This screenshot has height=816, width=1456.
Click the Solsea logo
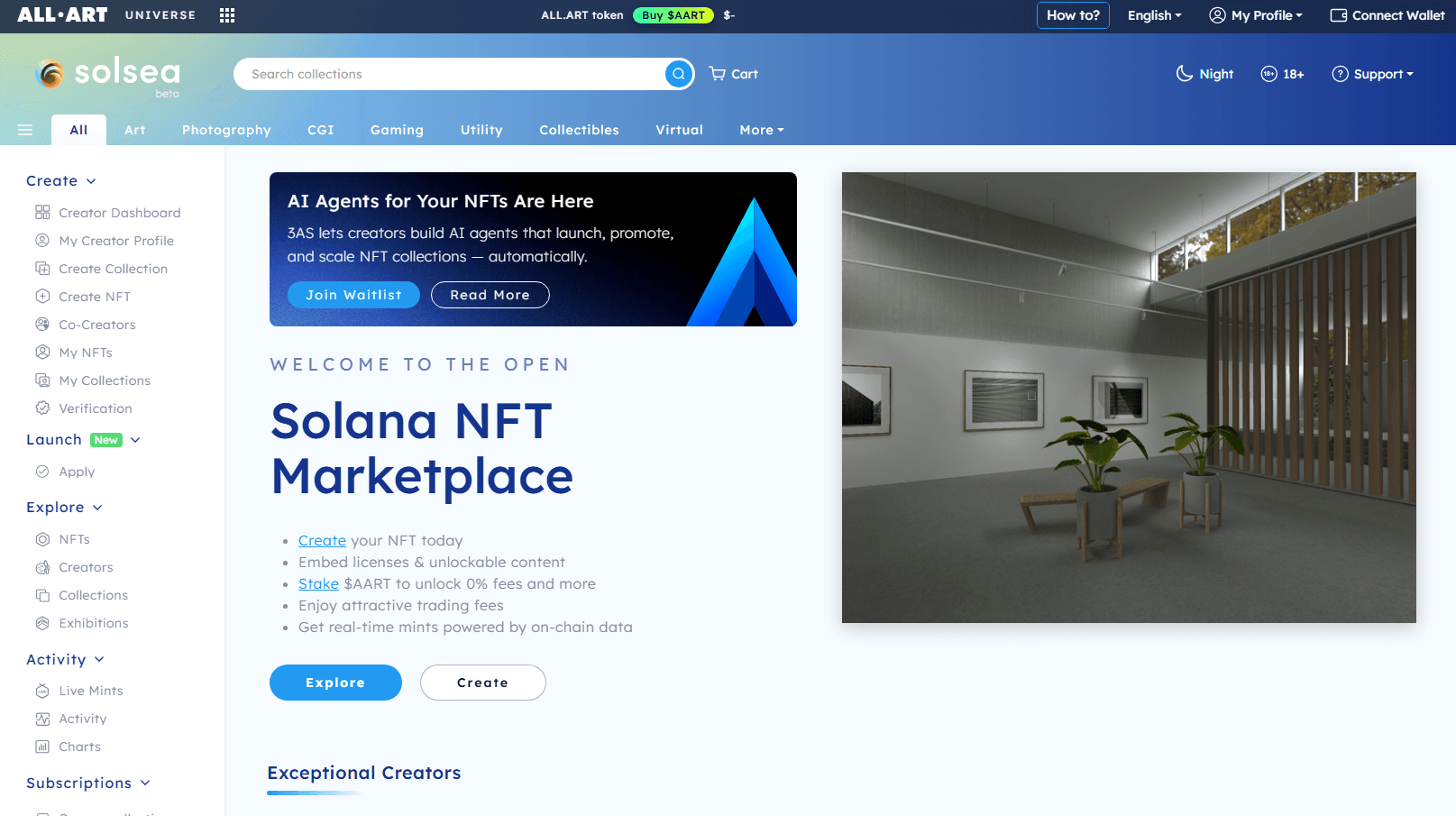coord(108,74)
